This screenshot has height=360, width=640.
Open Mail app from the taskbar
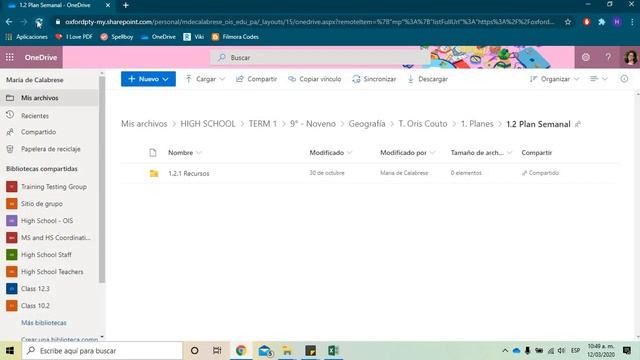pos(265,351)
